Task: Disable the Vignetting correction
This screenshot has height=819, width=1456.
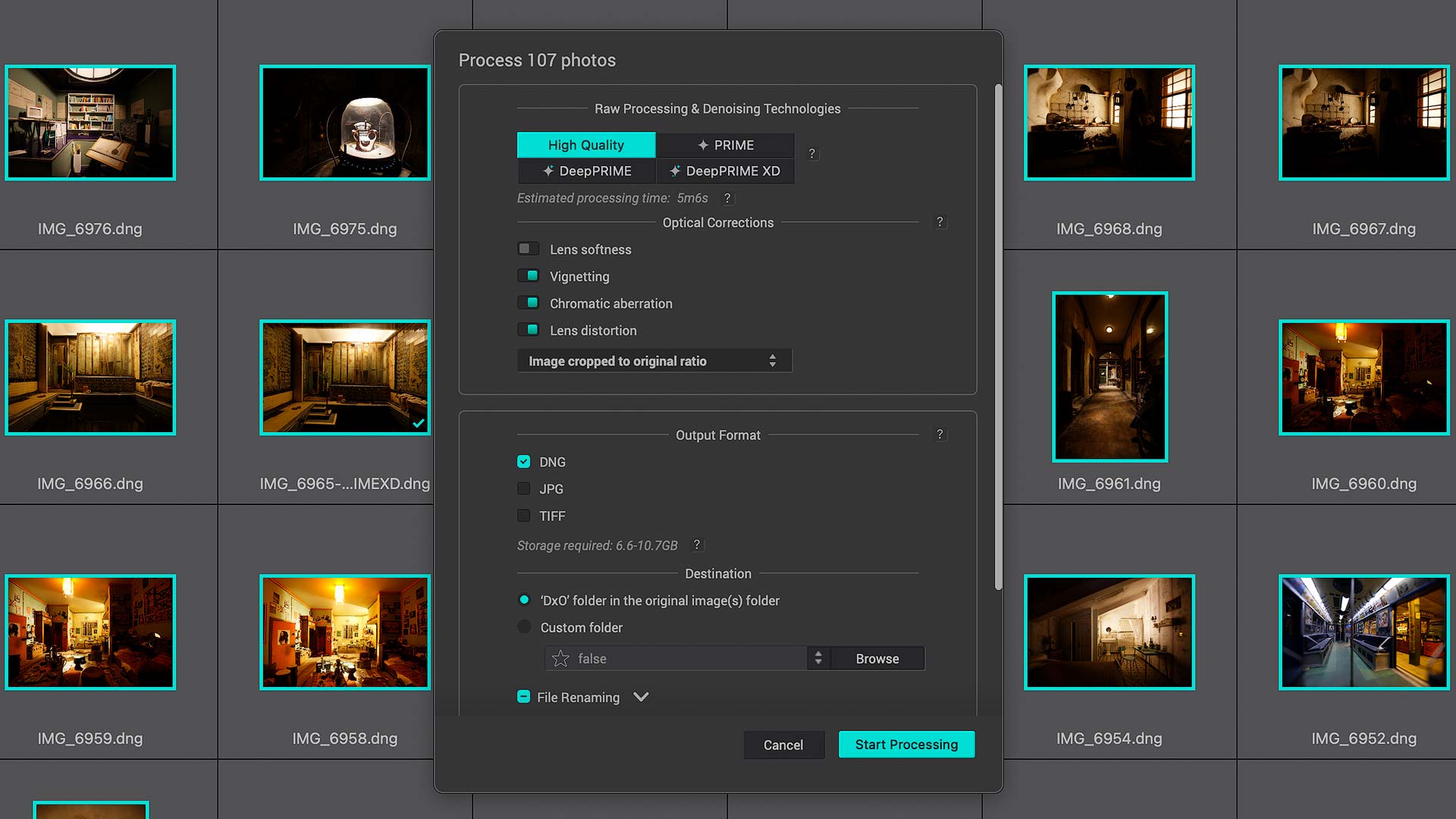Action: point(529,275)
